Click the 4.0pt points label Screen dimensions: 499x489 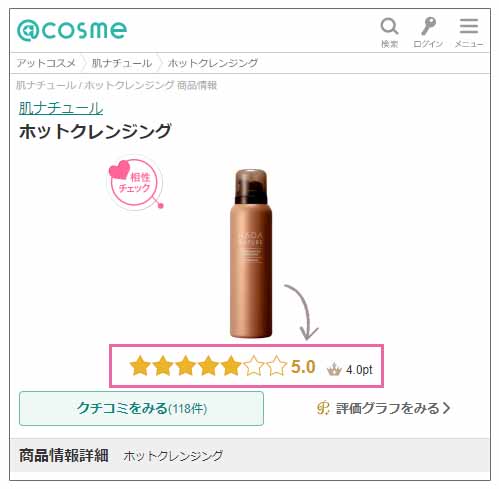click(x=359, y=369)
